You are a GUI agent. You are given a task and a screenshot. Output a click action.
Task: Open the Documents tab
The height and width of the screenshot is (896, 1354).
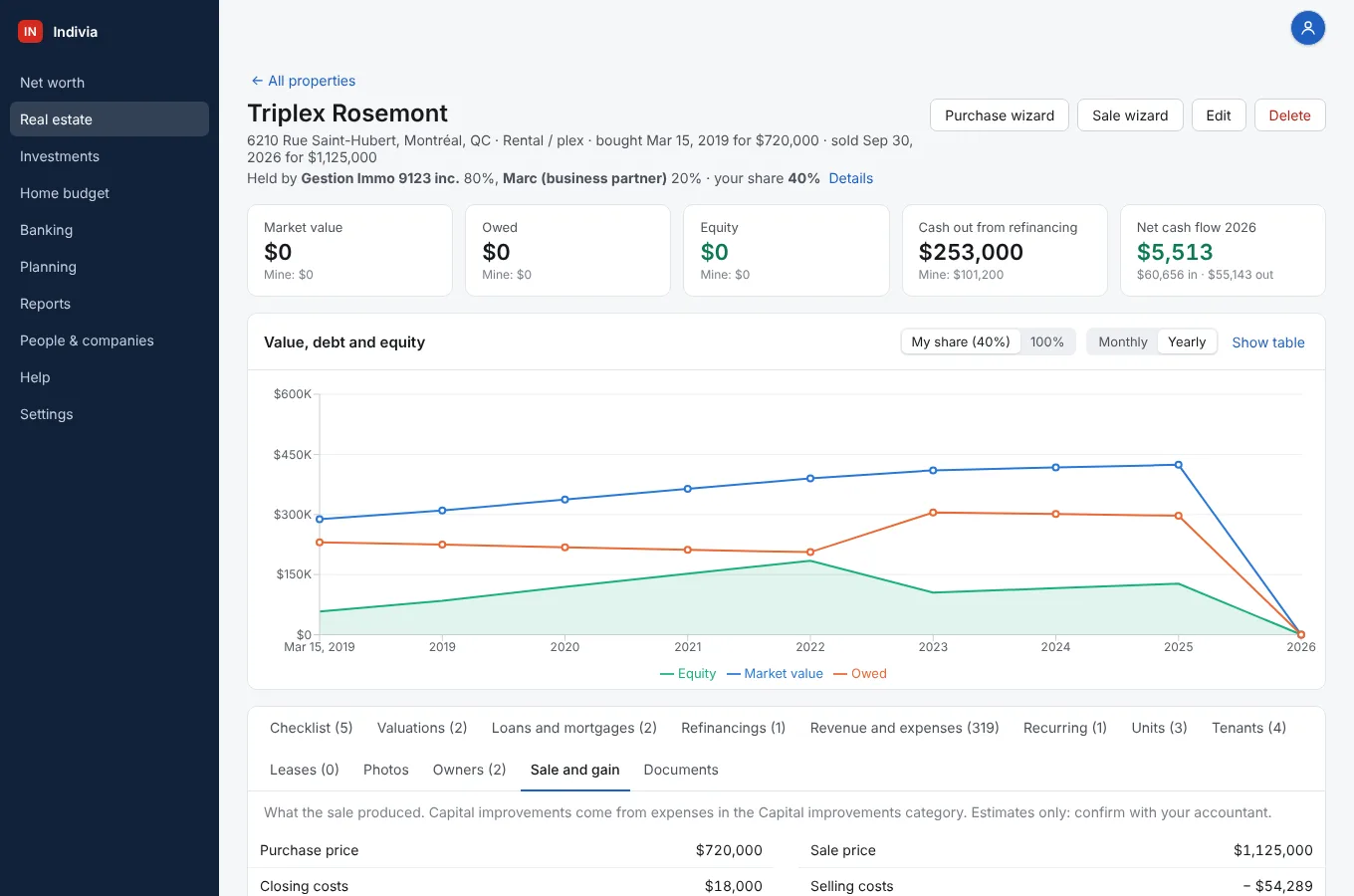[x=681, y=770]
